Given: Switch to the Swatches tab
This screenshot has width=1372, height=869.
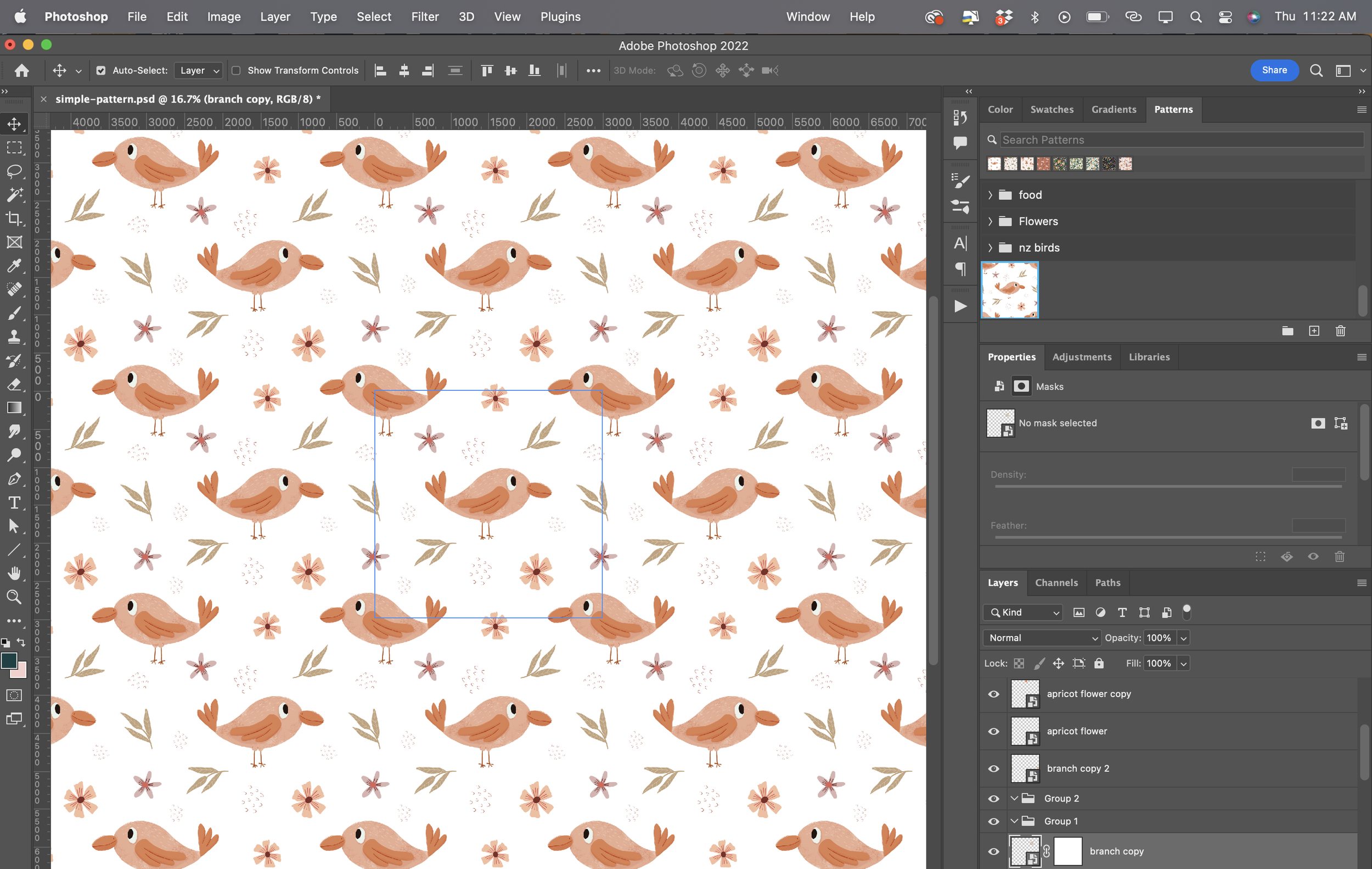Looking at the screenshot, I should (1051, 109).
